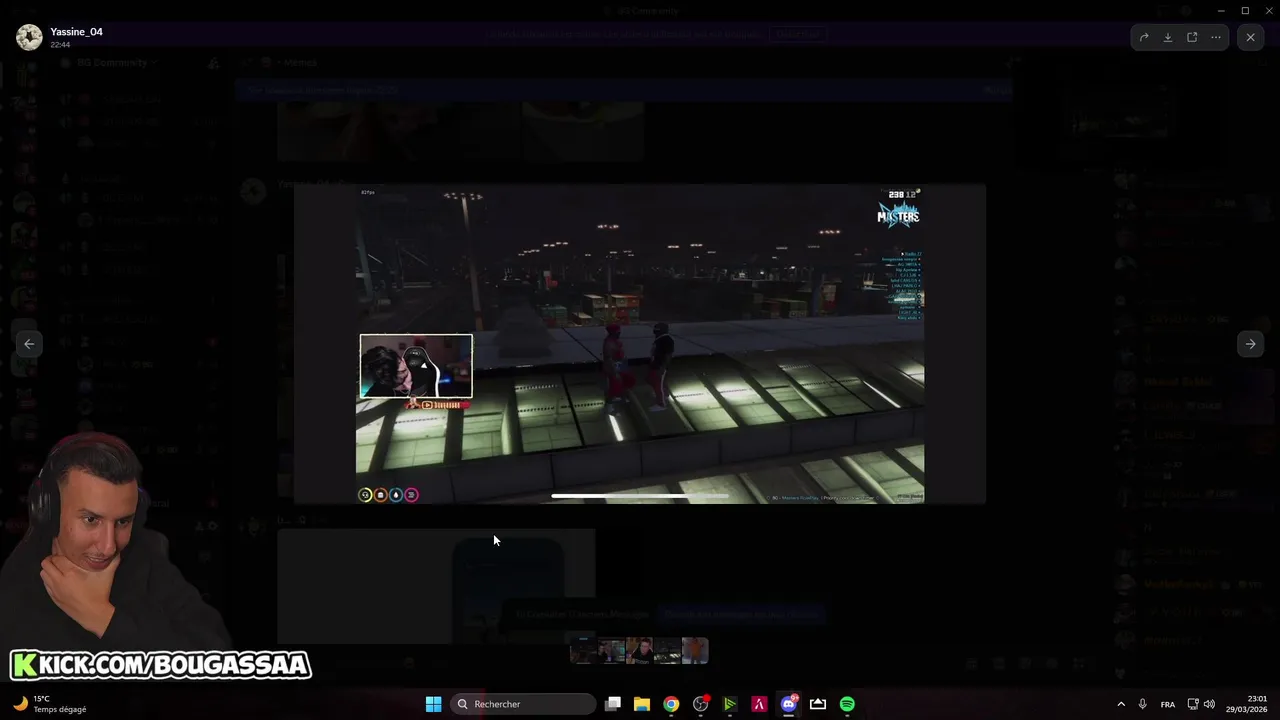Open Google Chrome from the taskbar
Screen dimensions: 1280x720
point(671,704)
